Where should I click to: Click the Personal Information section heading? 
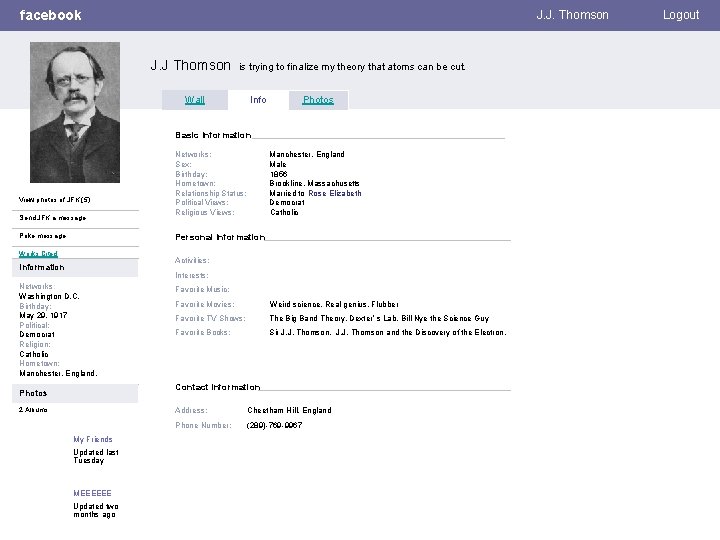click(x=220, y=237)
